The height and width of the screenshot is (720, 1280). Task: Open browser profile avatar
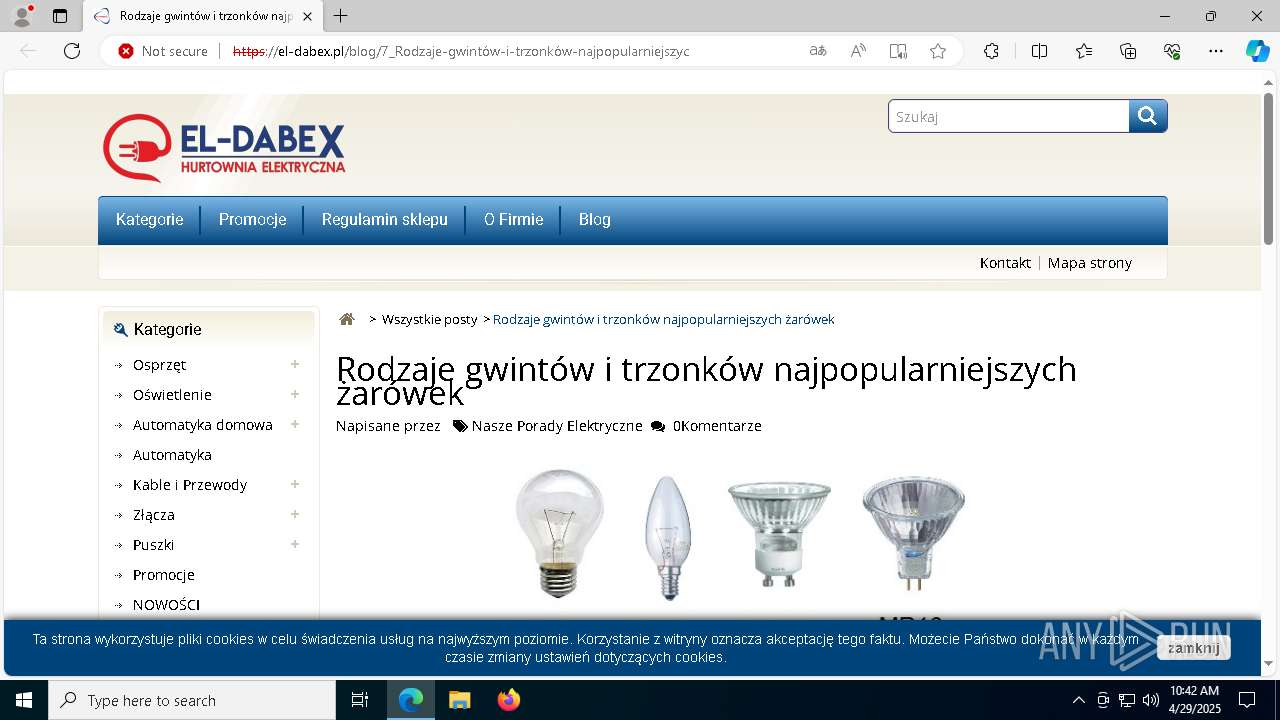tap(21, 16)
